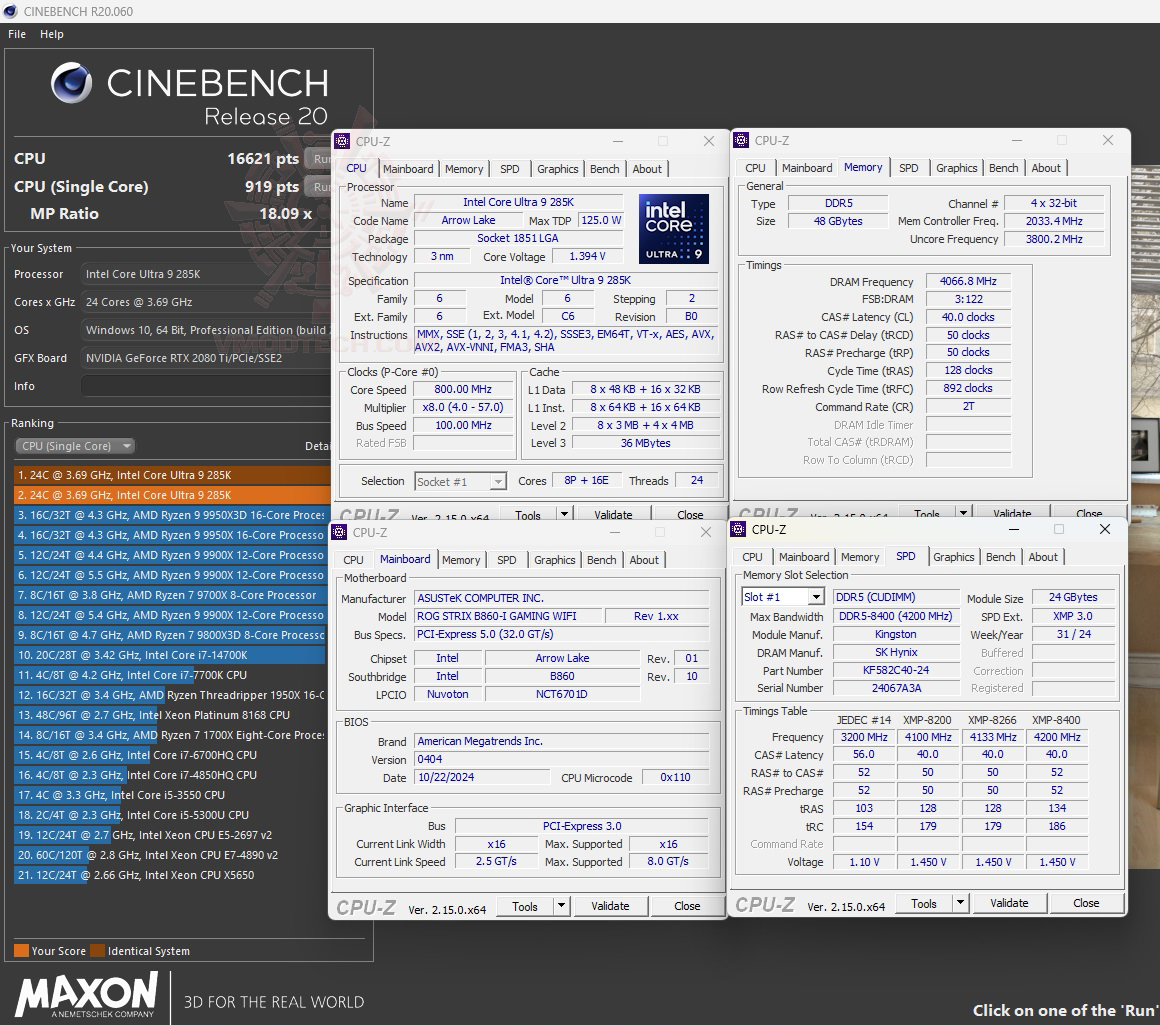Click the Processor field Intel Core Ultra 9 285K
Image resolution: width=1160 pixels, height=1025 pixels.
[x=206, y=274]
